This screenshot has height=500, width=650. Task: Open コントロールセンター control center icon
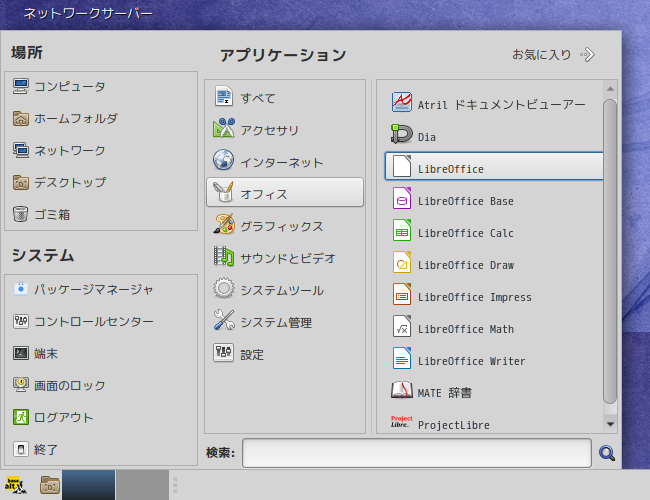click(x=20, y=321)
